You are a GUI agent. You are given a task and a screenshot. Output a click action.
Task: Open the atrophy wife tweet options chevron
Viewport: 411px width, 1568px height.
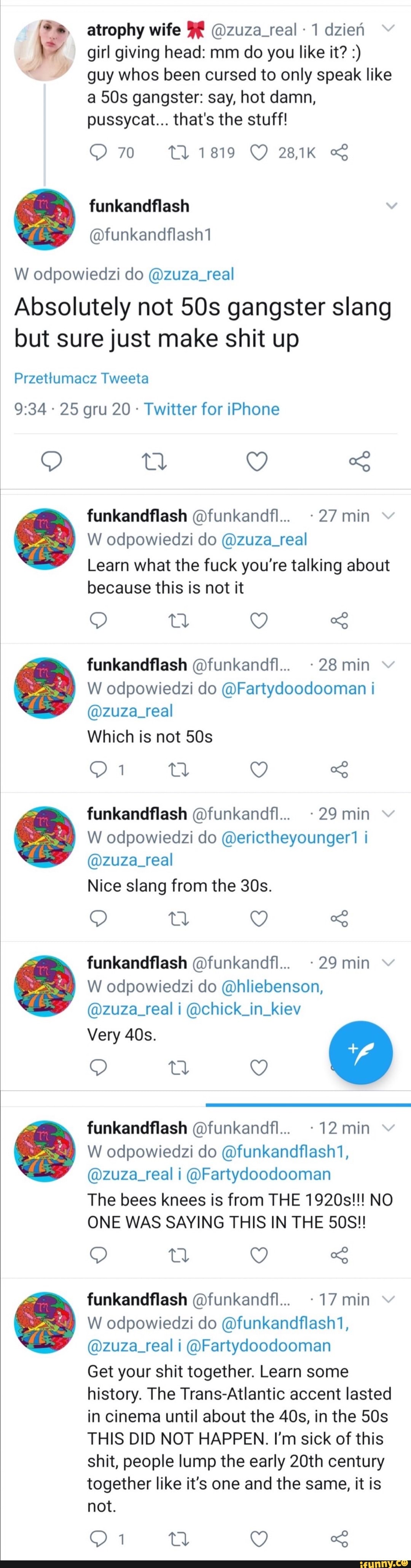click(x=389, y=29)
